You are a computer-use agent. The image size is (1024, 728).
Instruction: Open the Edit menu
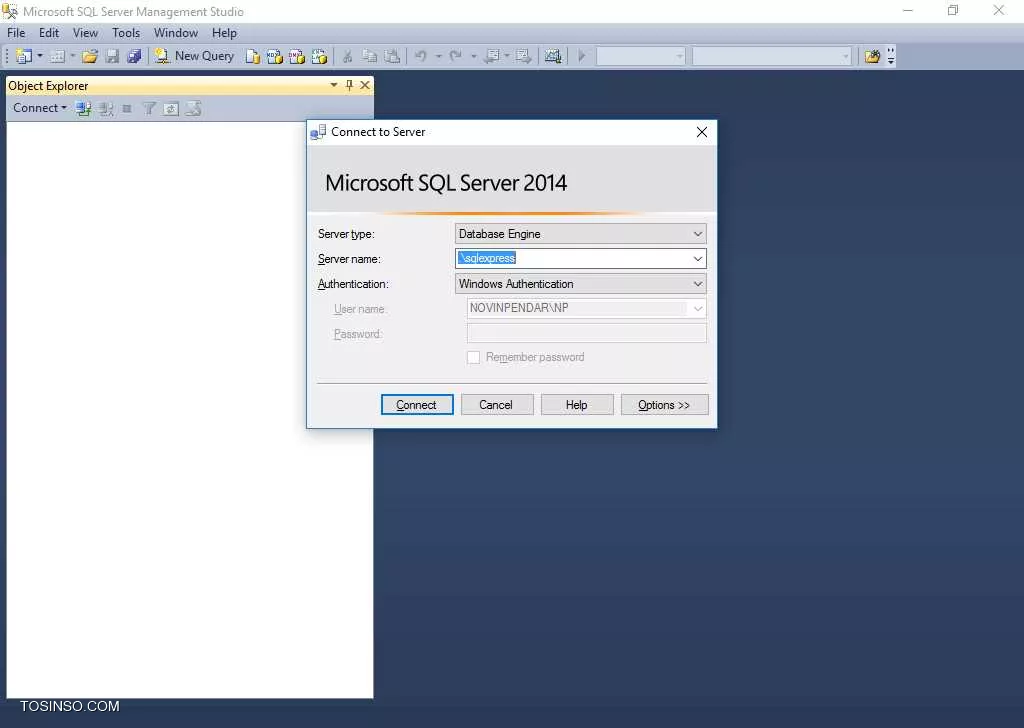point(48,33)
